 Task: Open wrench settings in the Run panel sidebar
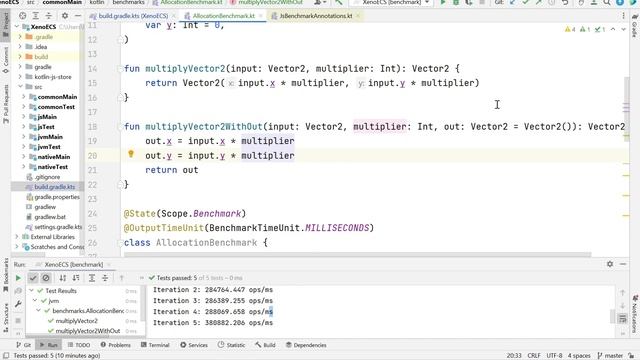[x=18, y=304]
